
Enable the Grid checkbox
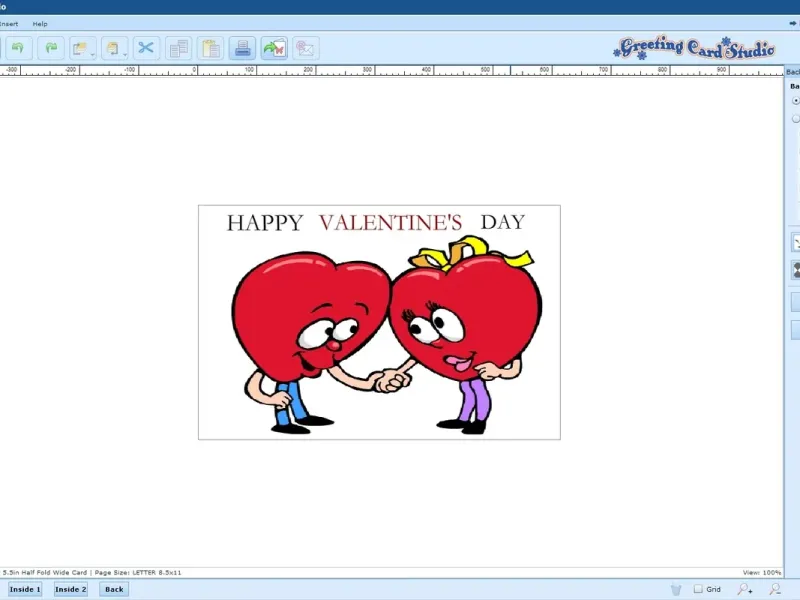pyautogui.click(x=698, y=589)
